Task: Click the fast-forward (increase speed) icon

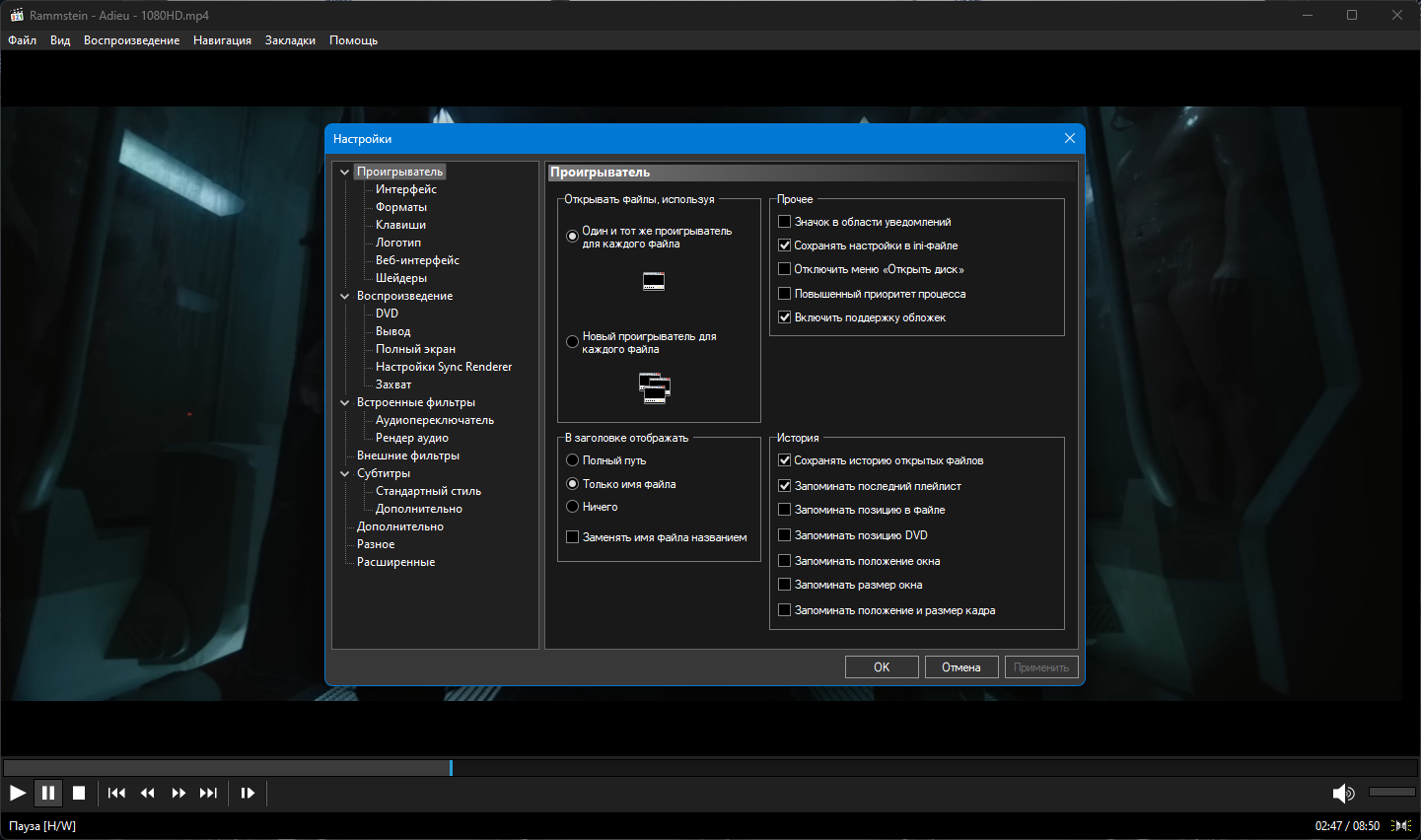Action: [178, 793]
